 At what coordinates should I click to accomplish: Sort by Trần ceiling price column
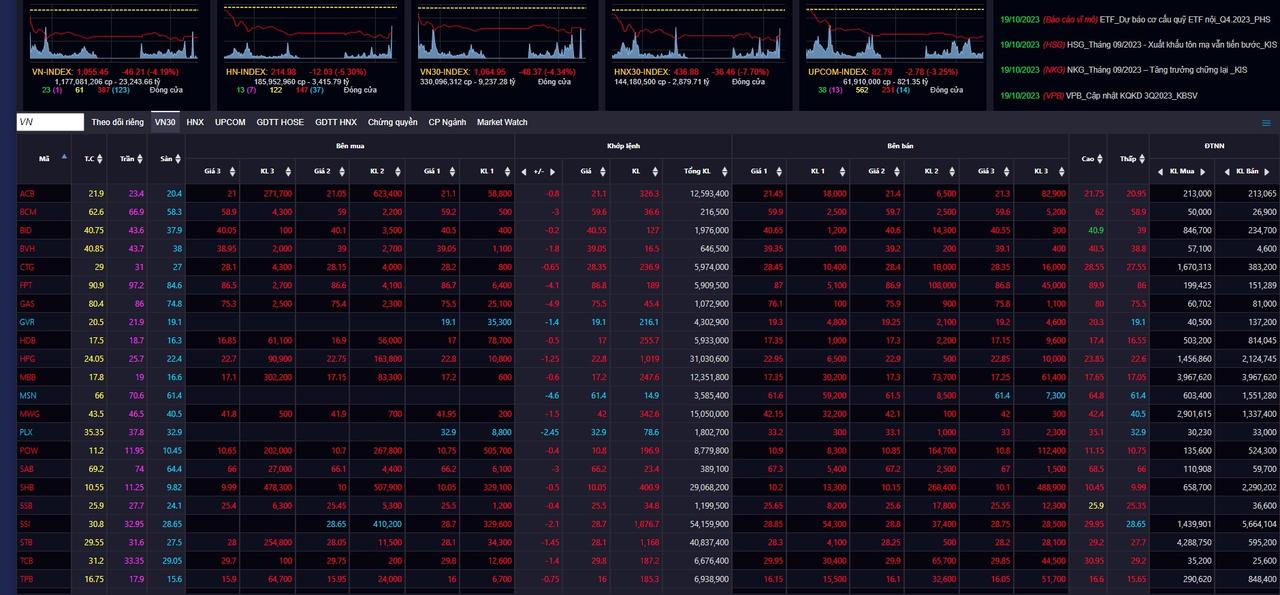pos(140,158)
